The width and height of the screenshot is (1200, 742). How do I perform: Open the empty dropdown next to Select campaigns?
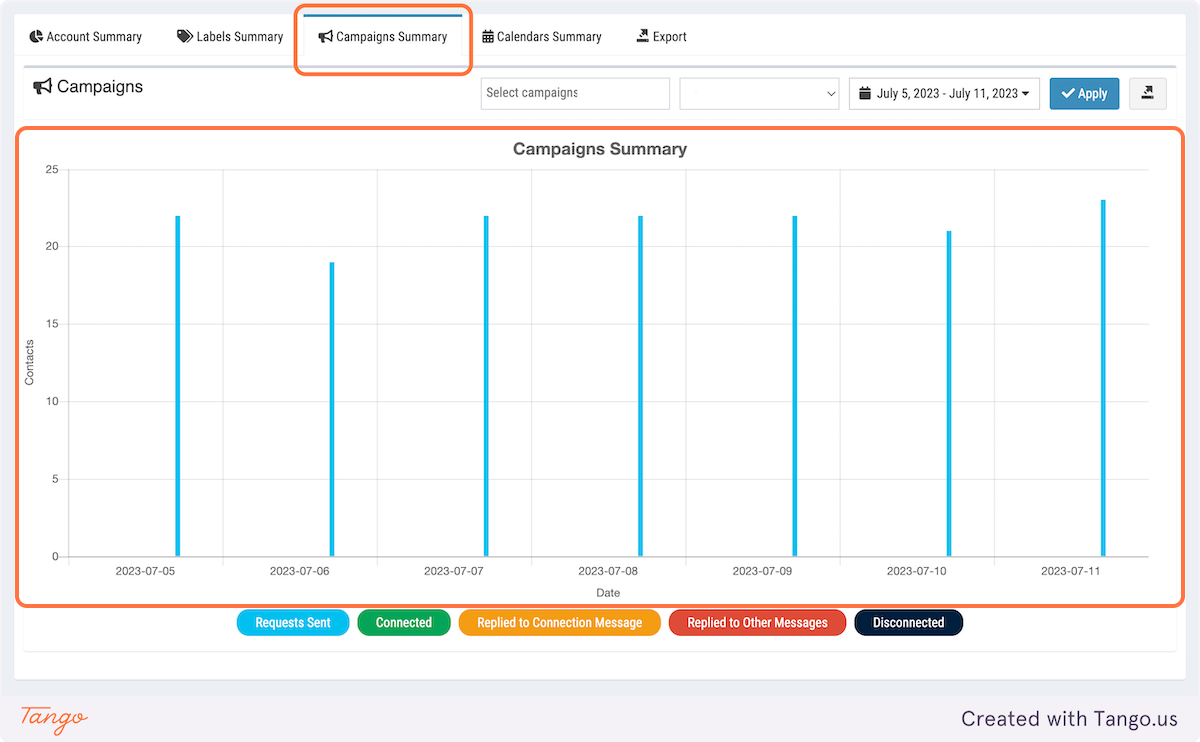pyautogui.click(x=760, y=93)
